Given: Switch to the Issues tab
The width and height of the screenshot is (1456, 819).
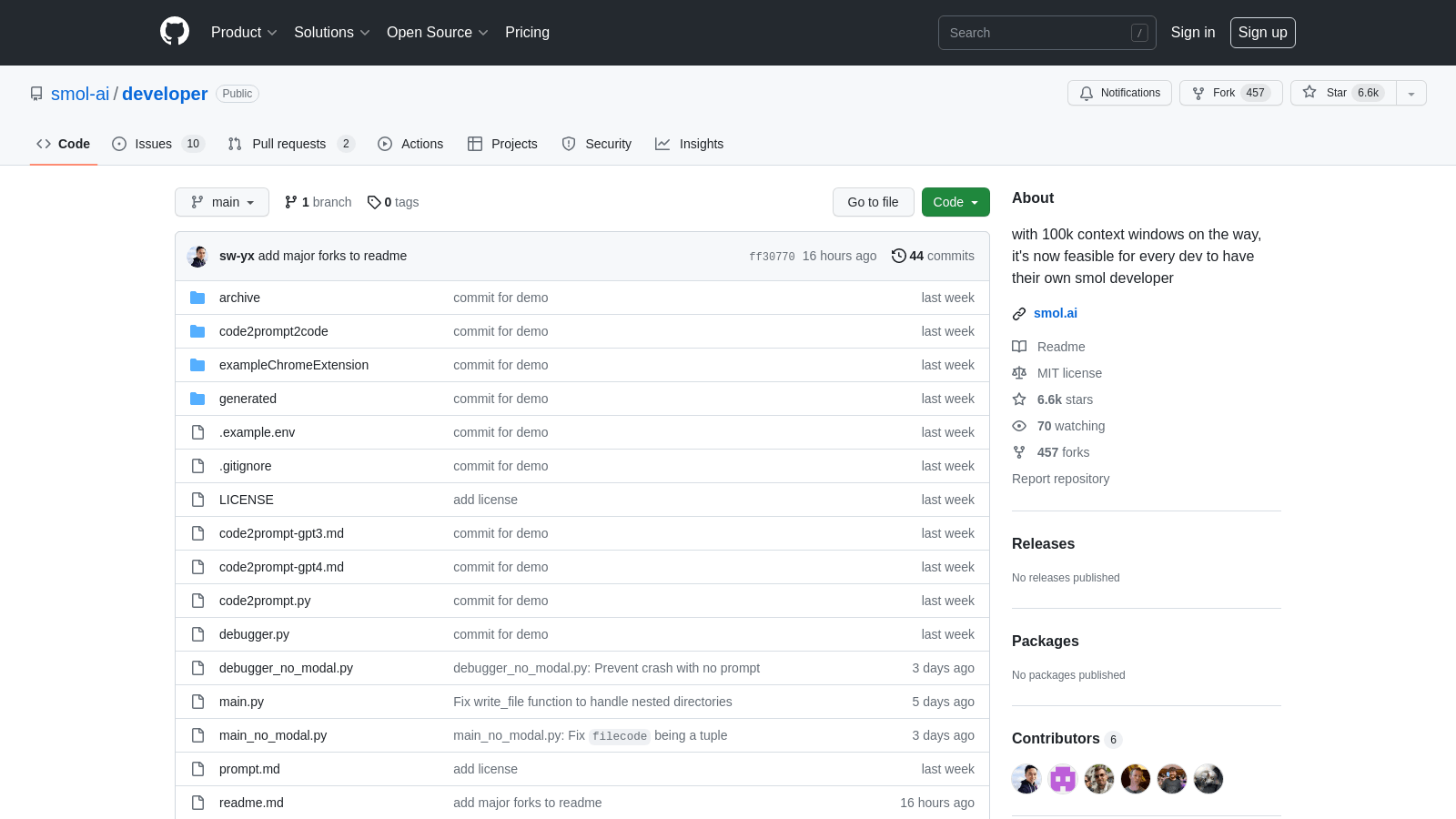Looking at the screenshot, I should [x=158, y=144].
